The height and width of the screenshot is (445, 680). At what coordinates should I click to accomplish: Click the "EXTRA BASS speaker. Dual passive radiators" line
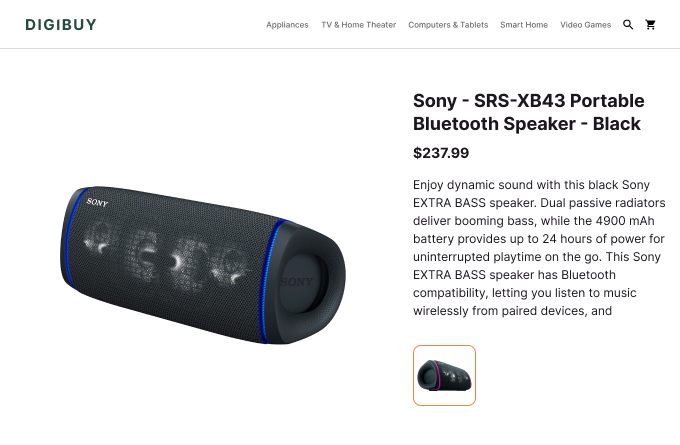pyautogui.click(x=538, y=202)
